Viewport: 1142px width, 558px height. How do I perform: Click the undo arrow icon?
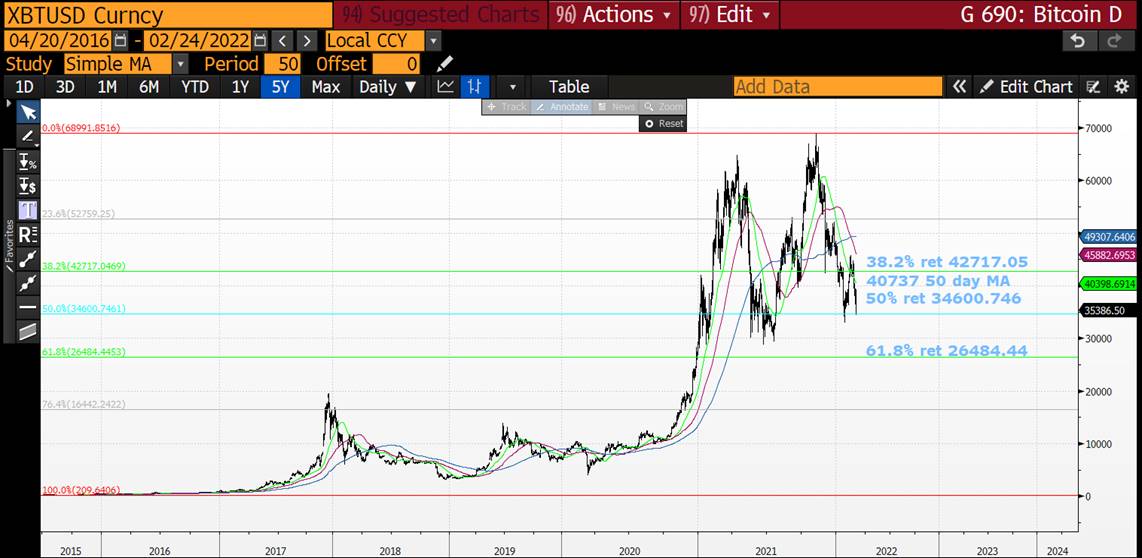1077,41
